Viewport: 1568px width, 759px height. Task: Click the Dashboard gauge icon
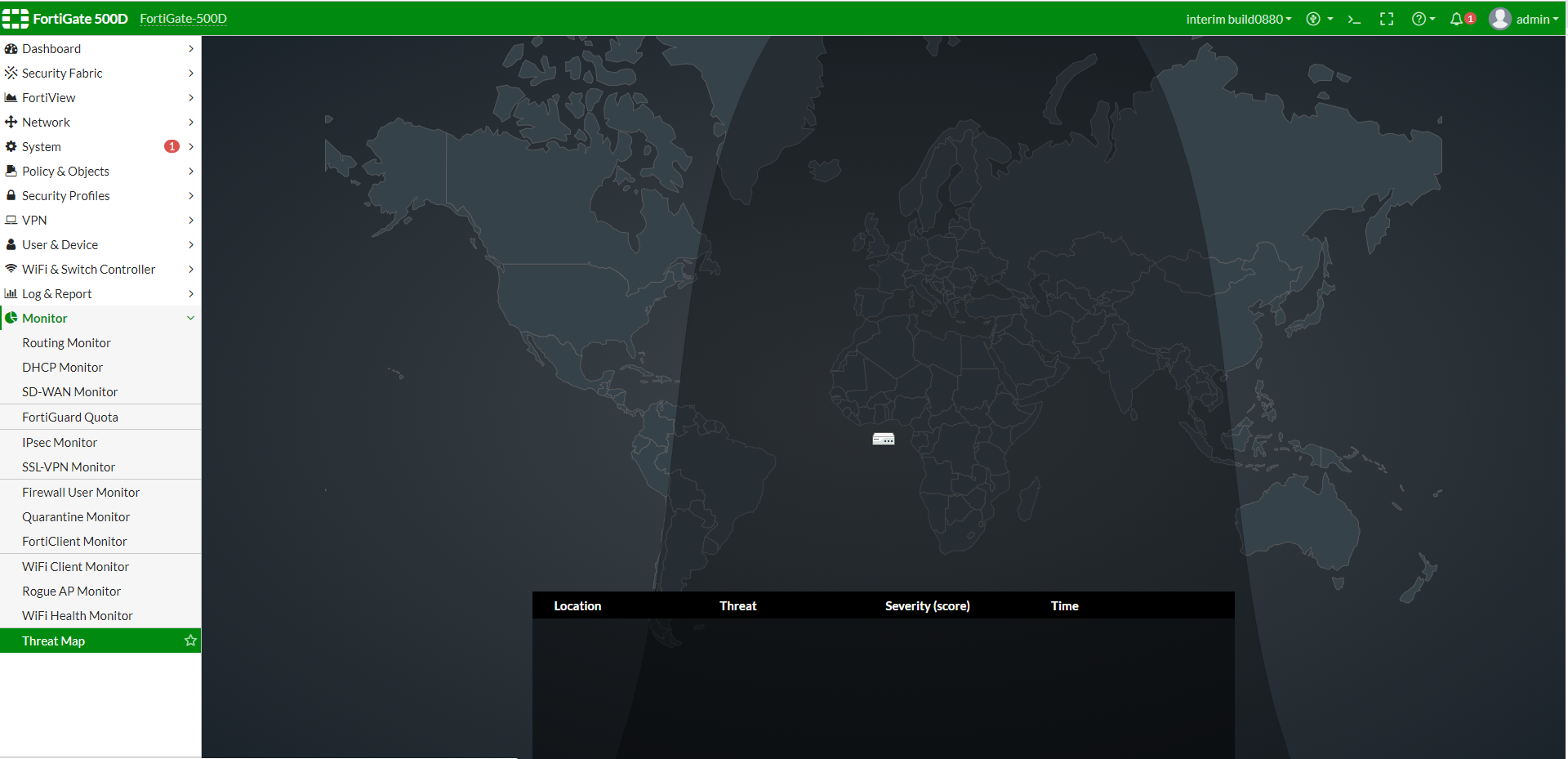11,49
